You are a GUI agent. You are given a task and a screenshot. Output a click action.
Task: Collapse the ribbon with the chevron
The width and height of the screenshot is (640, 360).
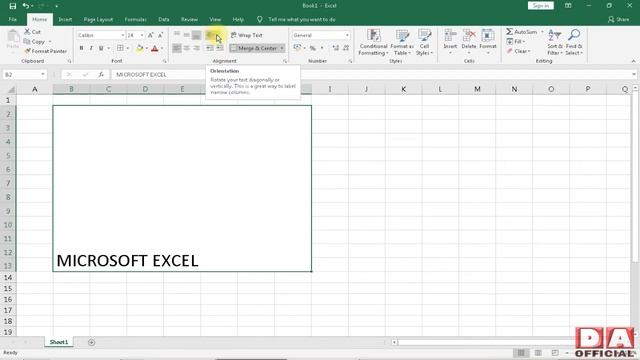tap(633, 61)
